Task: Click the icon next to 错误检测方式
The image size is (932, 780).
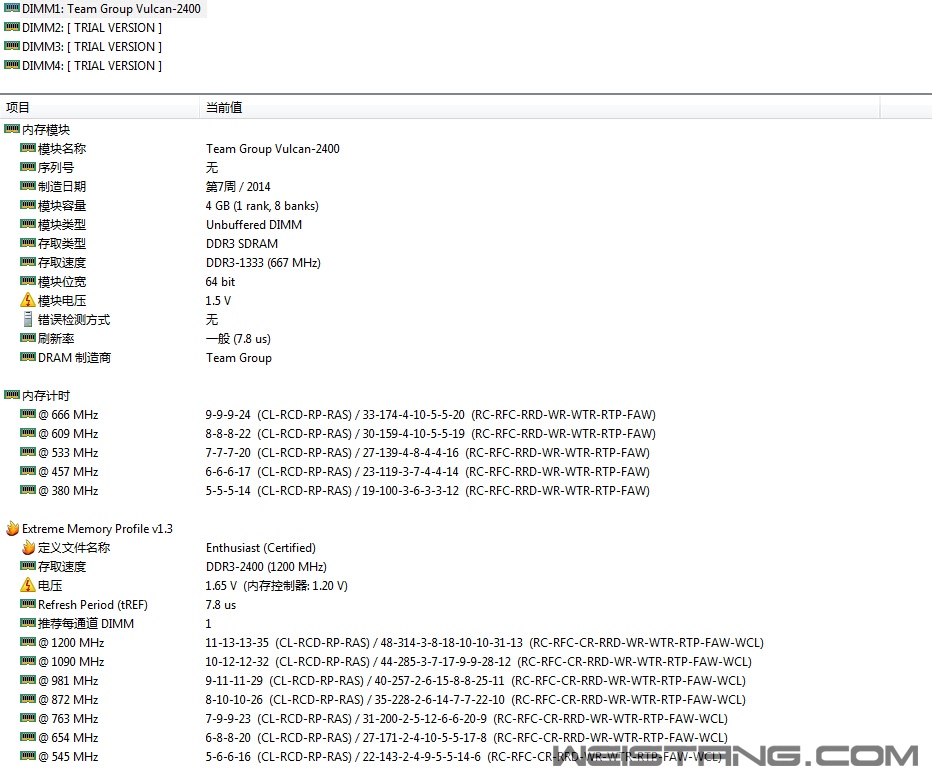Action: 28,320
